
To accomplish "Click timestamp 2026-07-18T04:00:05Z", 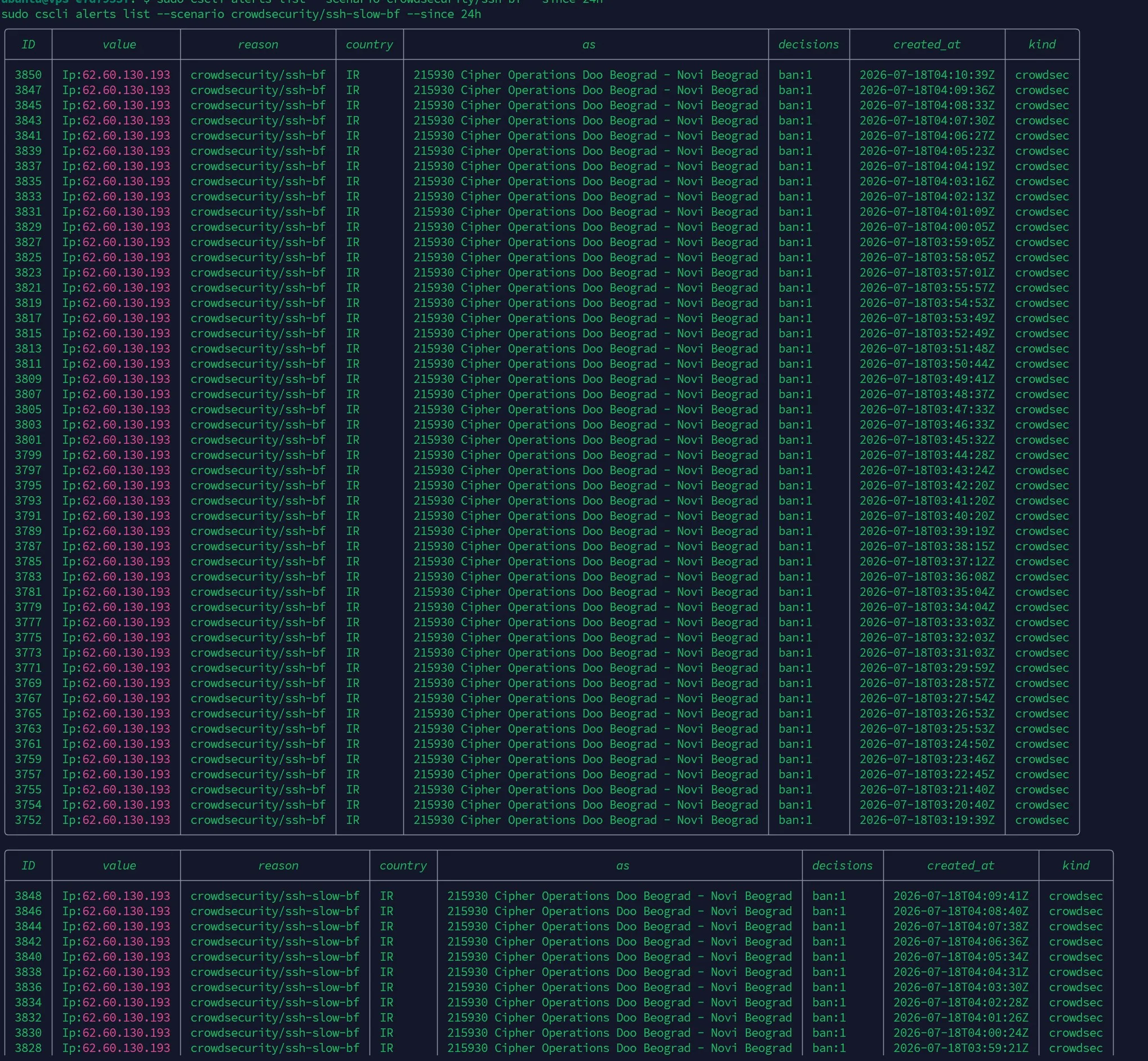I will click(927, 227).
